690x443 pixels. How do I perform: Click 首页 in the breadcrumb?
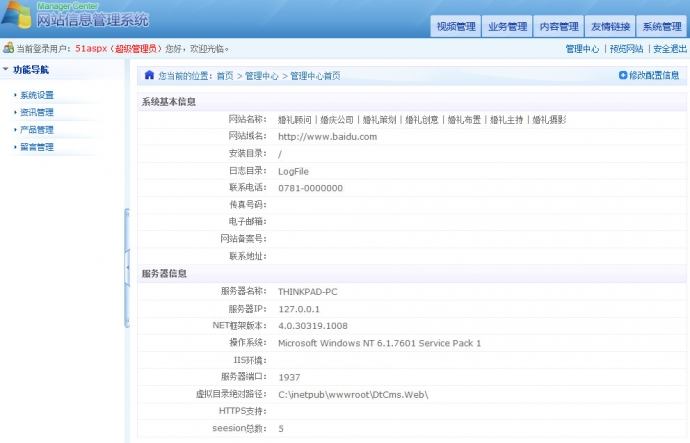(x=225, y=76)
